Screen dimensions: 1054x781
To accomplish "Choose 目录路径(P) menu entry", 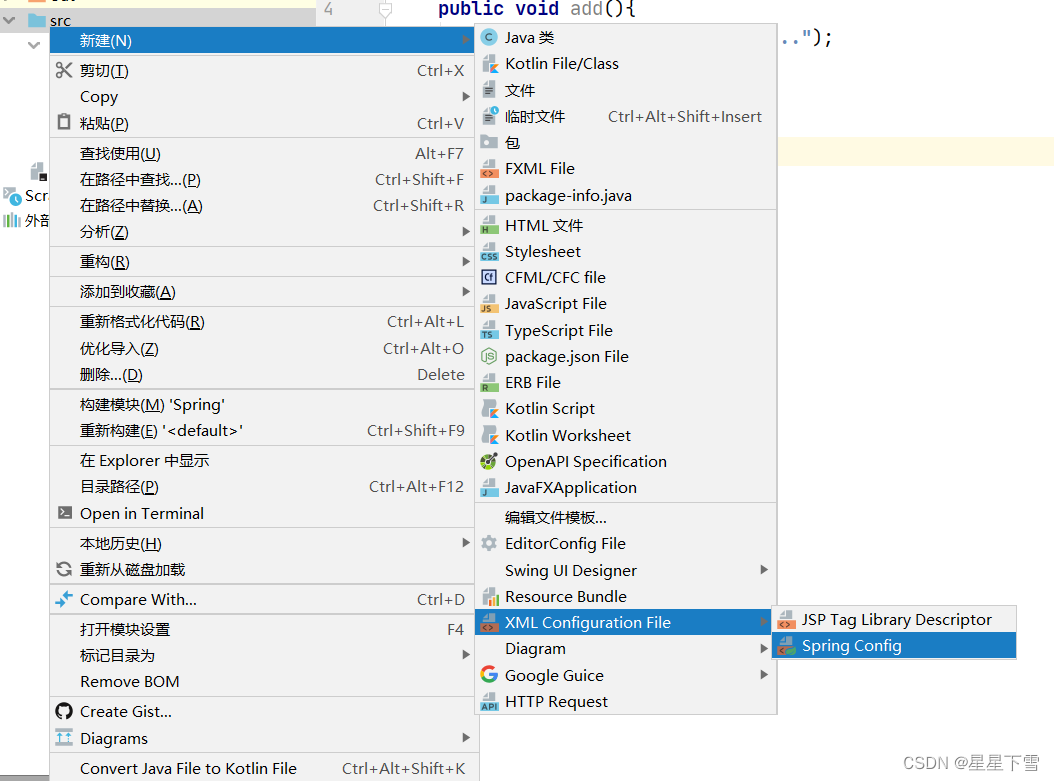I will tap(262, 487).
